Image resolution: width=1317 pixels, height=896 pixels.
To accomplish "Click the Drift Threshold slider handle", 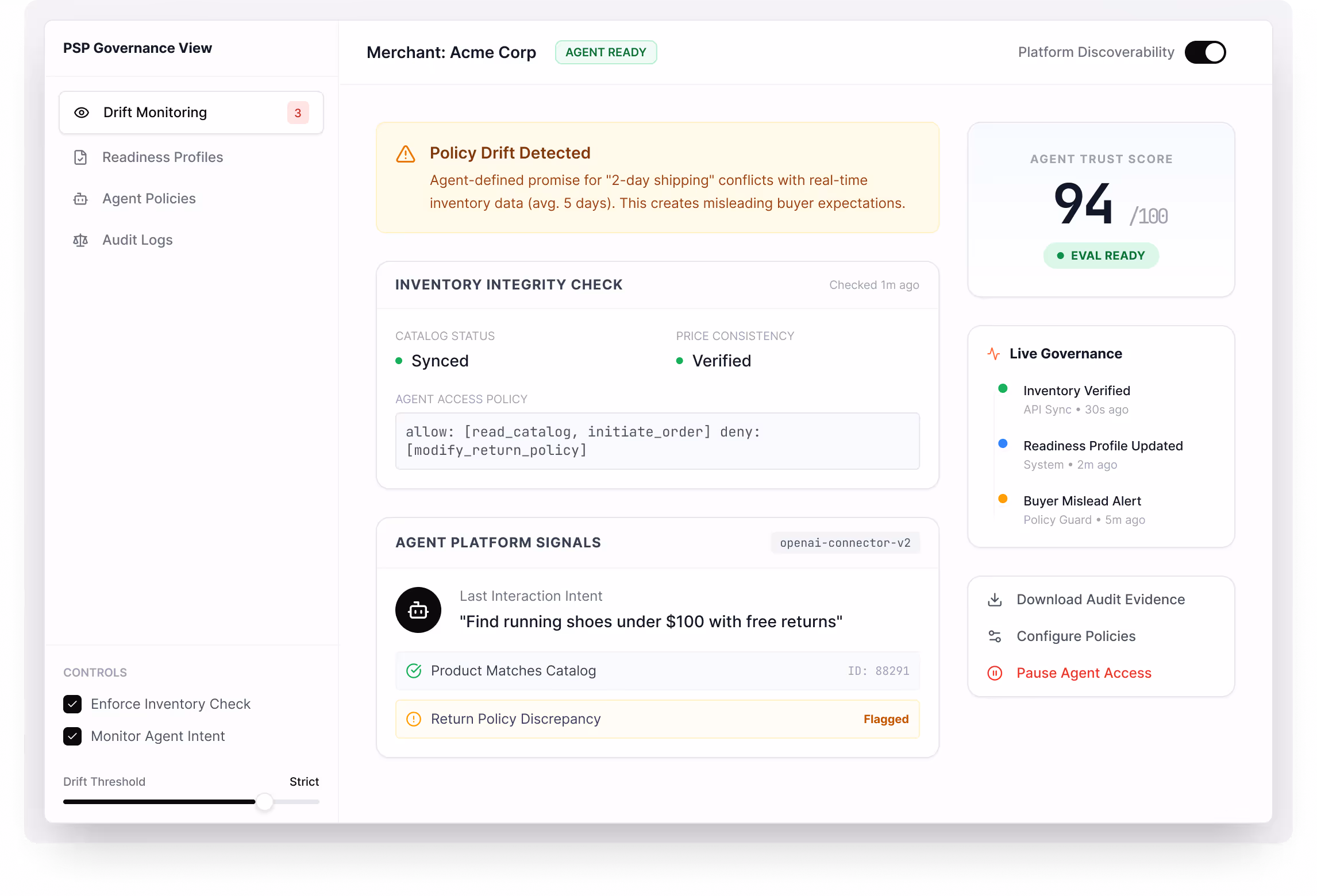I will (264, 802).
